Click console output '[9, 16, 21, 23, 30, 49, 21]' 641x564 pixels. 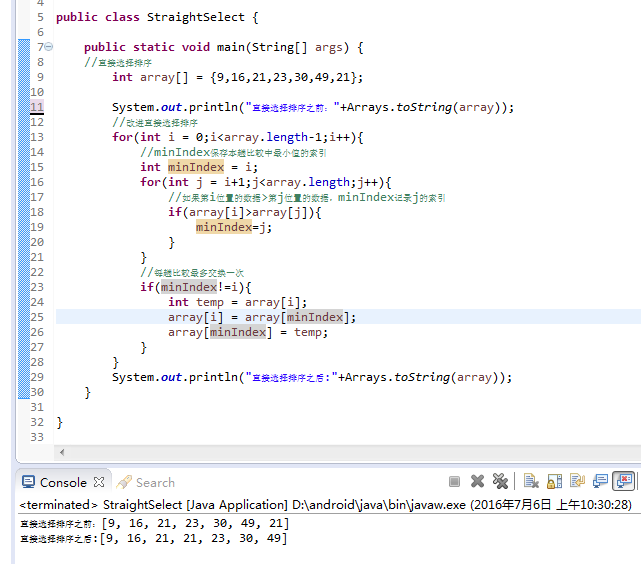pos(195,524)
